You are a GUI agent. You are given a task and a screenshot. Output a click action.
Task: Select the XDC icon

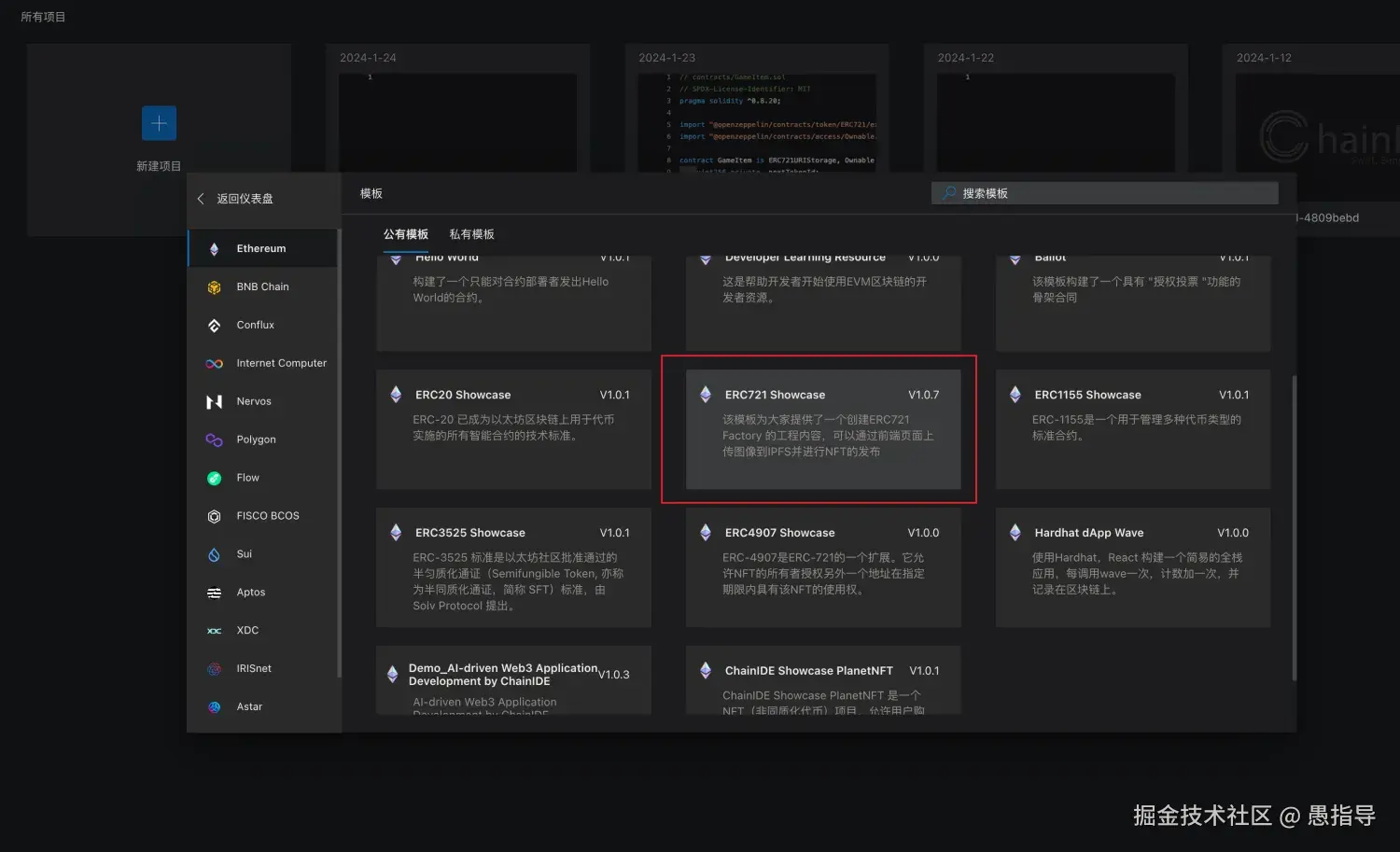tap(214, 631)
